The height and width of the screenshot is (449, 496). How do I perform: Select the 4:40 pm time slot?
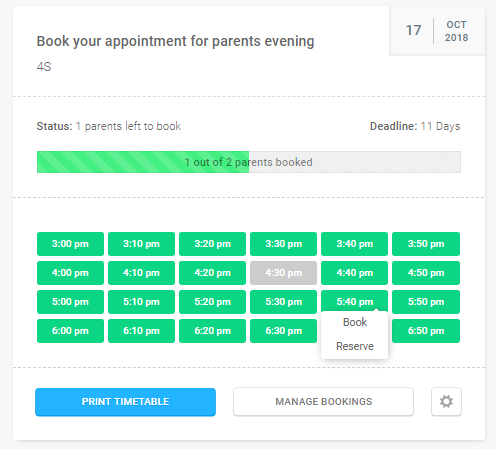pyautogui.click(x=354, y=273)
